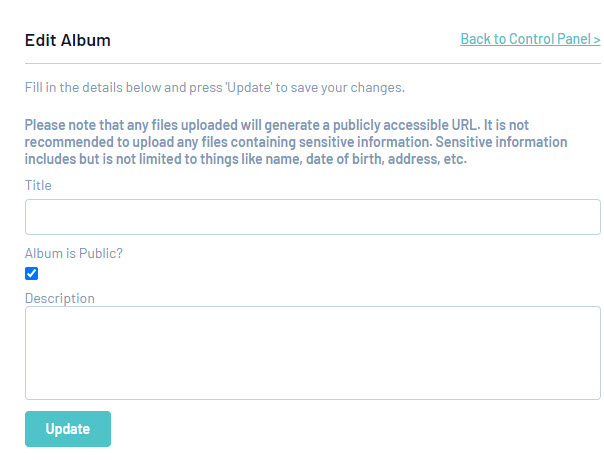Place cursor in the album title textbox
Viewport: 604px width, 462px height.
pyautogui.click(x=312, y=217)
